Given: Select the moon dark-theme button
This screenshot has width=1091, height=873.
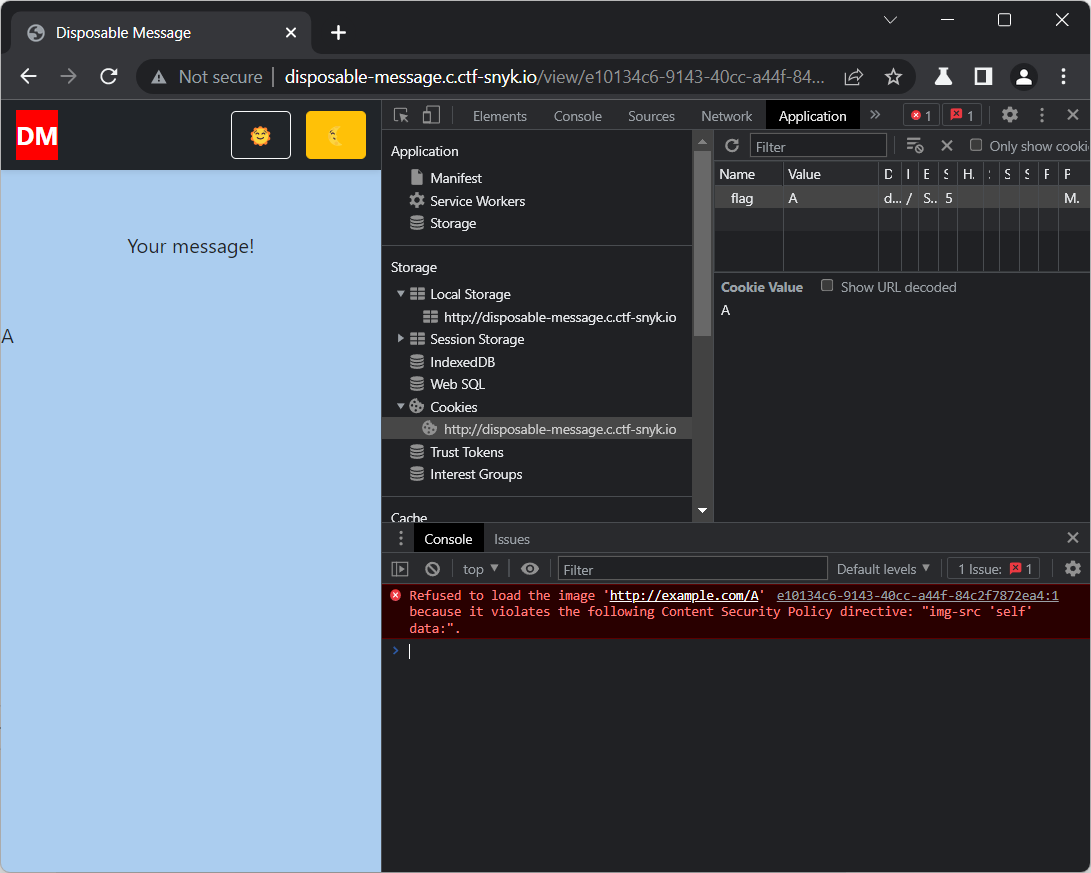Looking at the screenshot, I should (x=336, y=135).
